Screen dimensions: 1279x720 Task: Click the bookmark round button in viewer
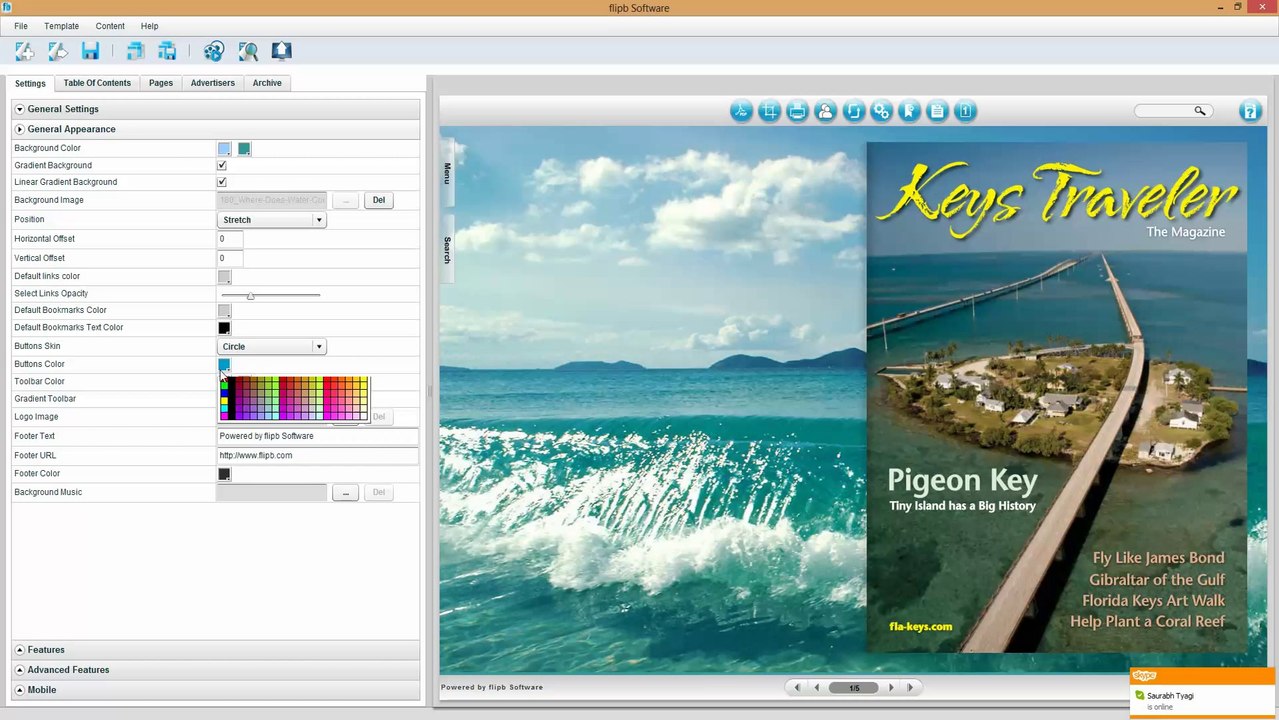[909, 111]
